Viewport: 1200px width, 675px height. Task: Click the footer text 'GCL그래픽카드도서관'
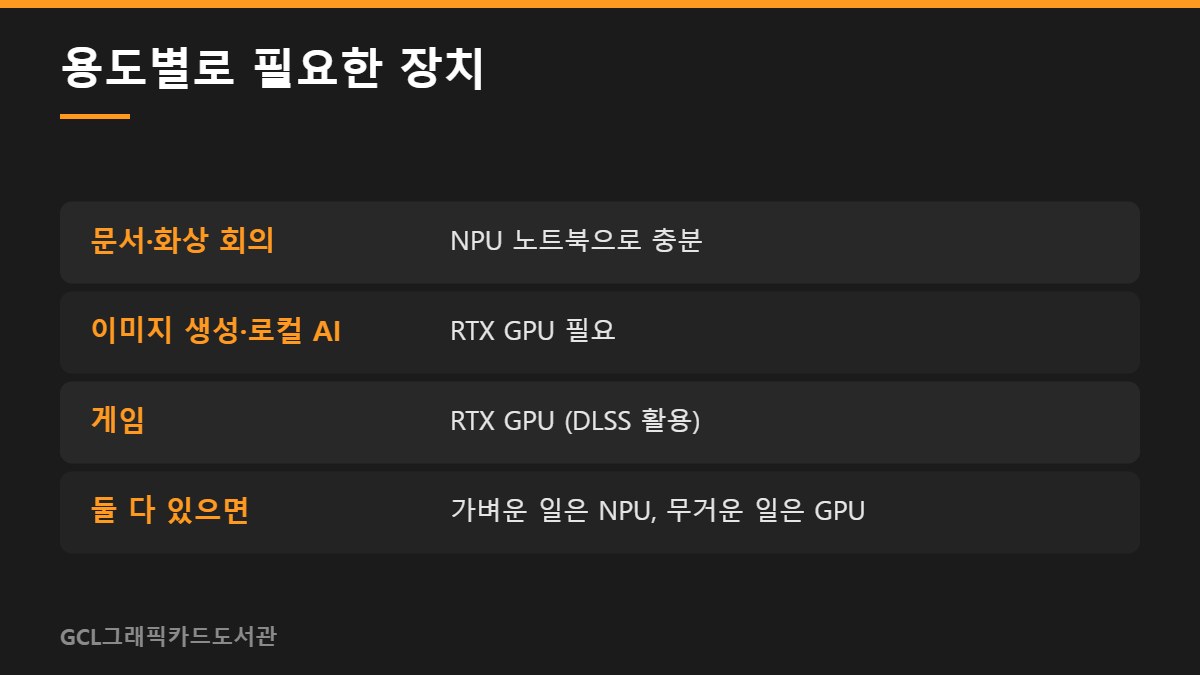[168, 636]
